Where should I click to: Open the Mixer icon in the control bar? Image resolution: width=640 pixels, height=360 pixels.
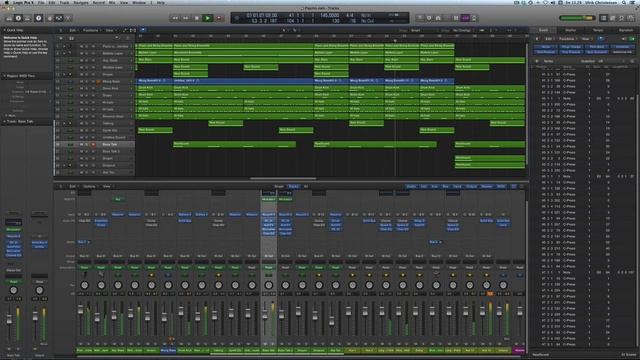[59, 18]
